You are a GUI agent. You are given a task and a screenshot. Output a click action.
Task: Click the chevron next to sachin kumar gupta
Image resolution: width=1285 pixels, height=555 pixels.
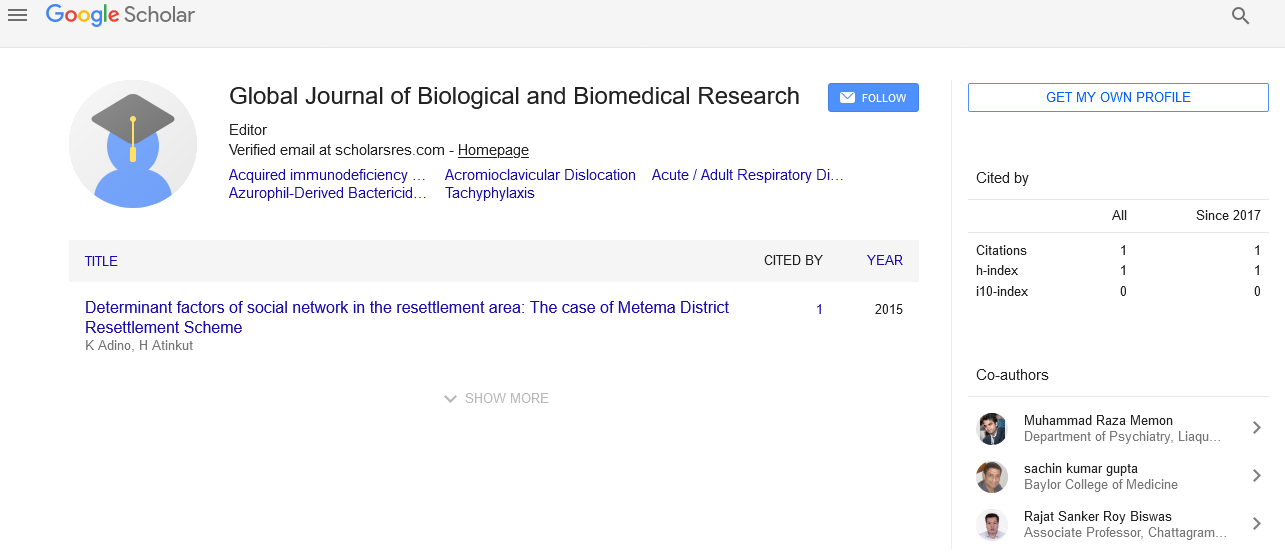[1257, 476]
